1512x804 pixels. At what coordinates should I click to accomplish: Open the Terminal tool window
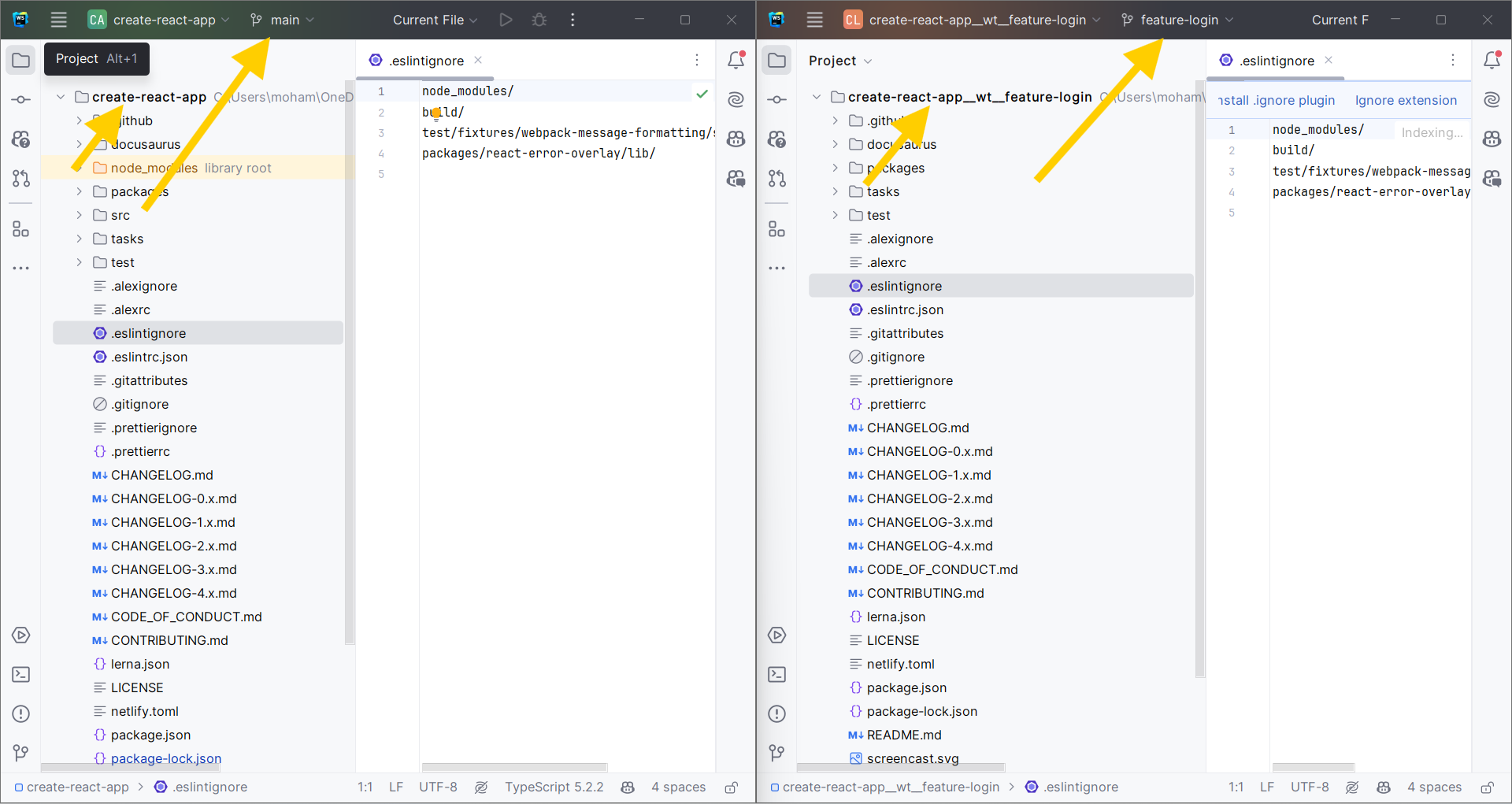[21, 674]
